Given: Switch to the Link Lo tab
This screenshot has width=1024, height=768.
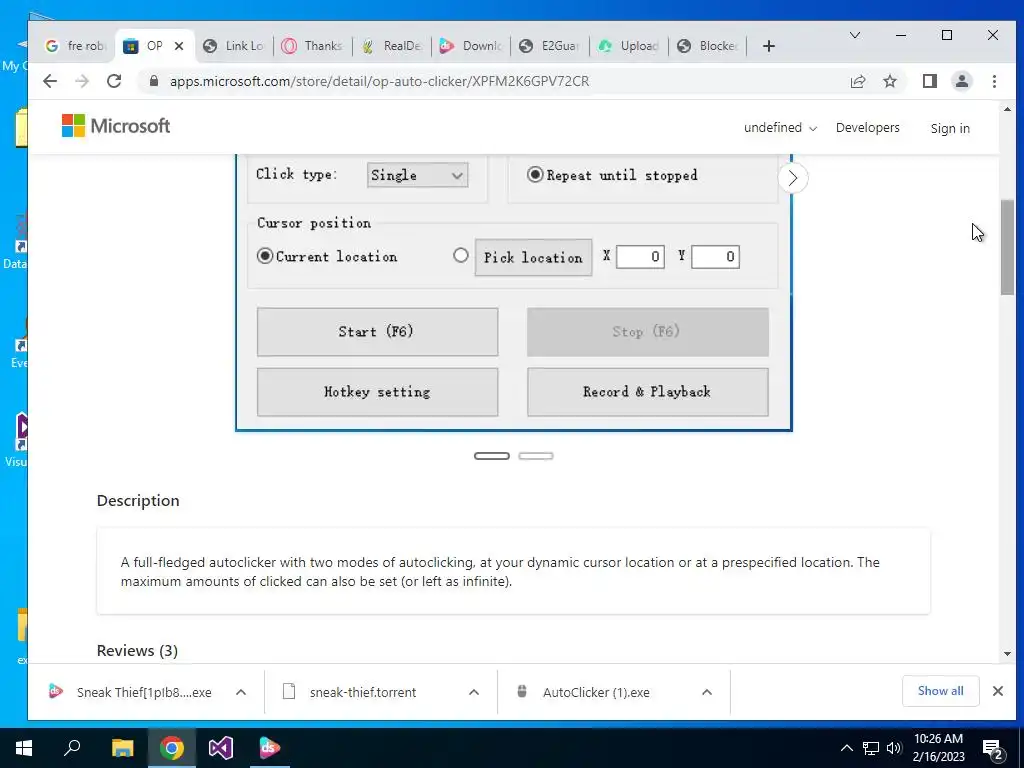Looking at the screenshot, I should point(234,46).
